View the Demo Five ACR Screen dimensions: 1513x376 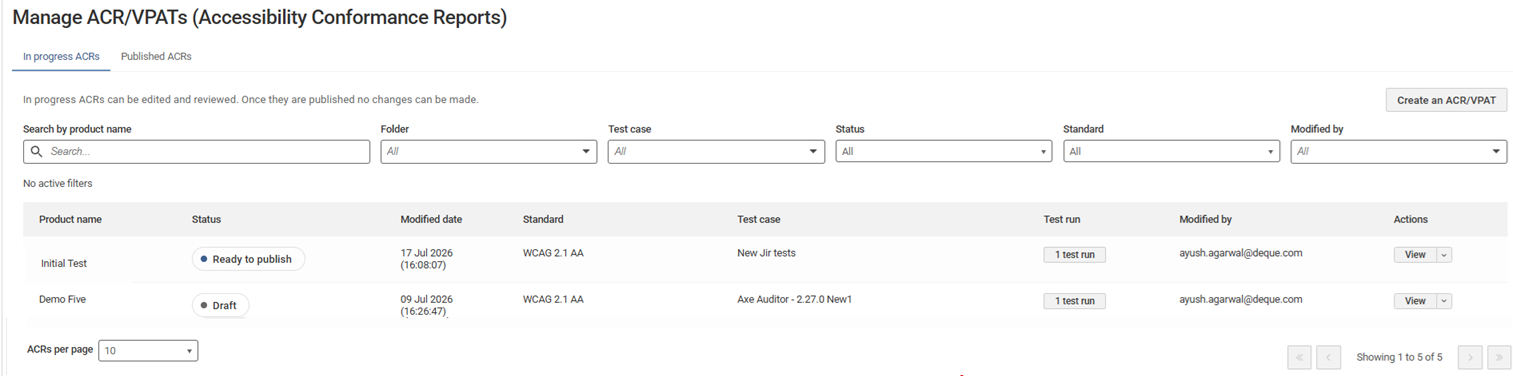[1415, 301]
